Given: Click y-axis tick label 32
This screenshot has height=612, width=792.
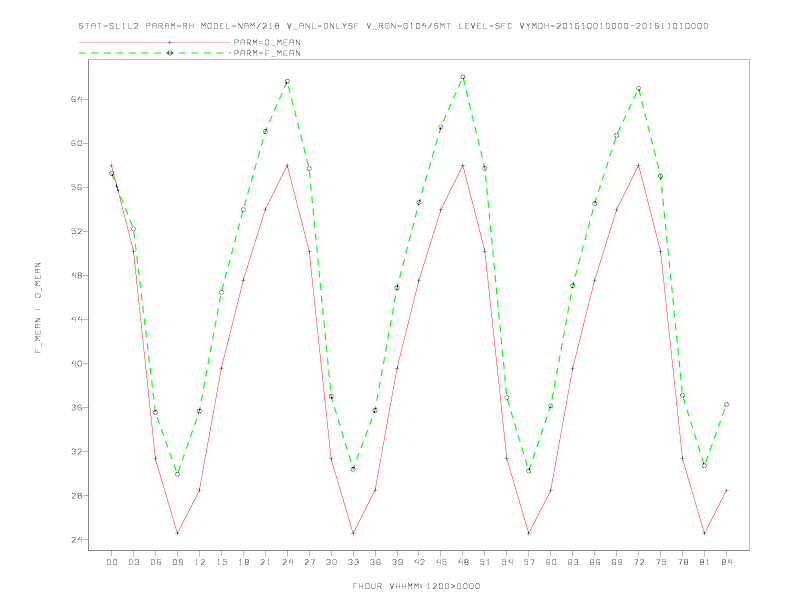Looking at the screenshot, I should pyautogui.click(x=77, y=451).
